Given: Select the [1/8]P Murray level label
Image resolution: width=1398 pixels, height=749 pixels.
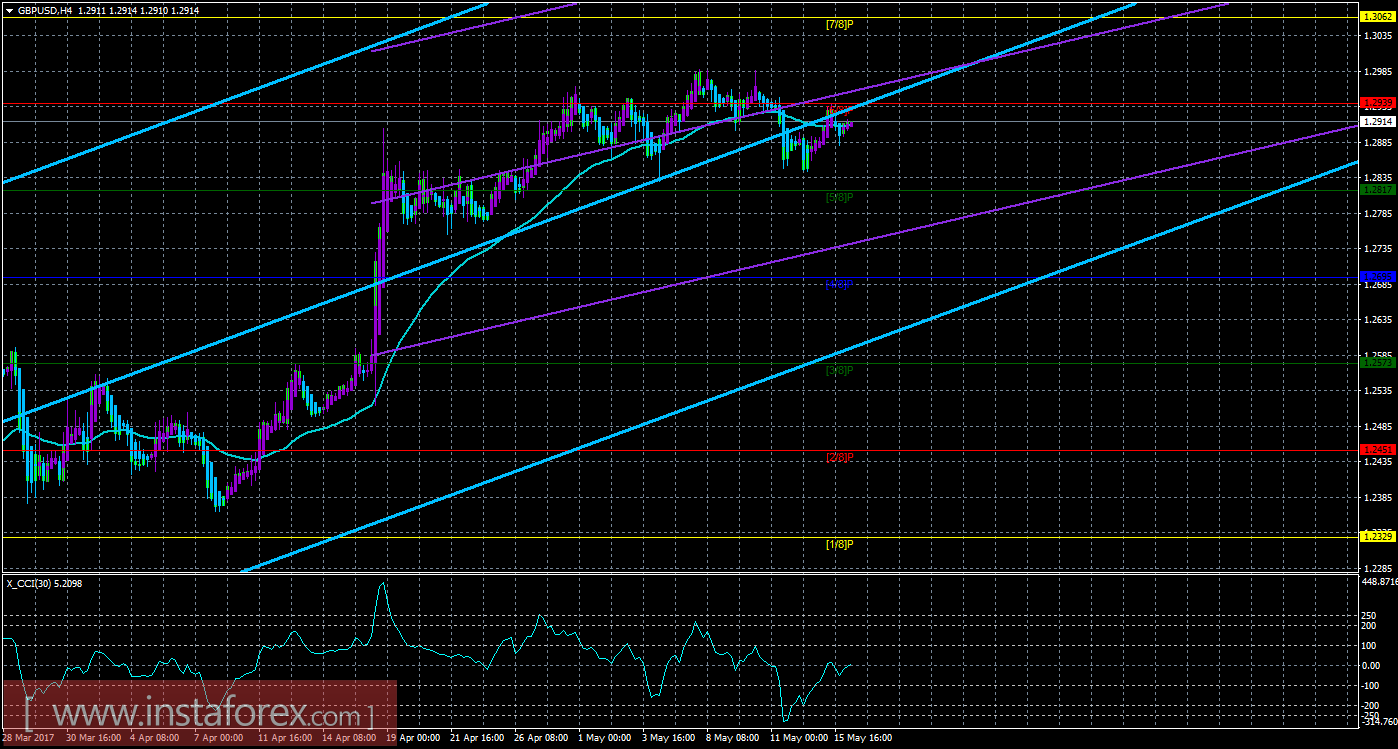Looking at the screenshot, I should click(x=839, y=544).
